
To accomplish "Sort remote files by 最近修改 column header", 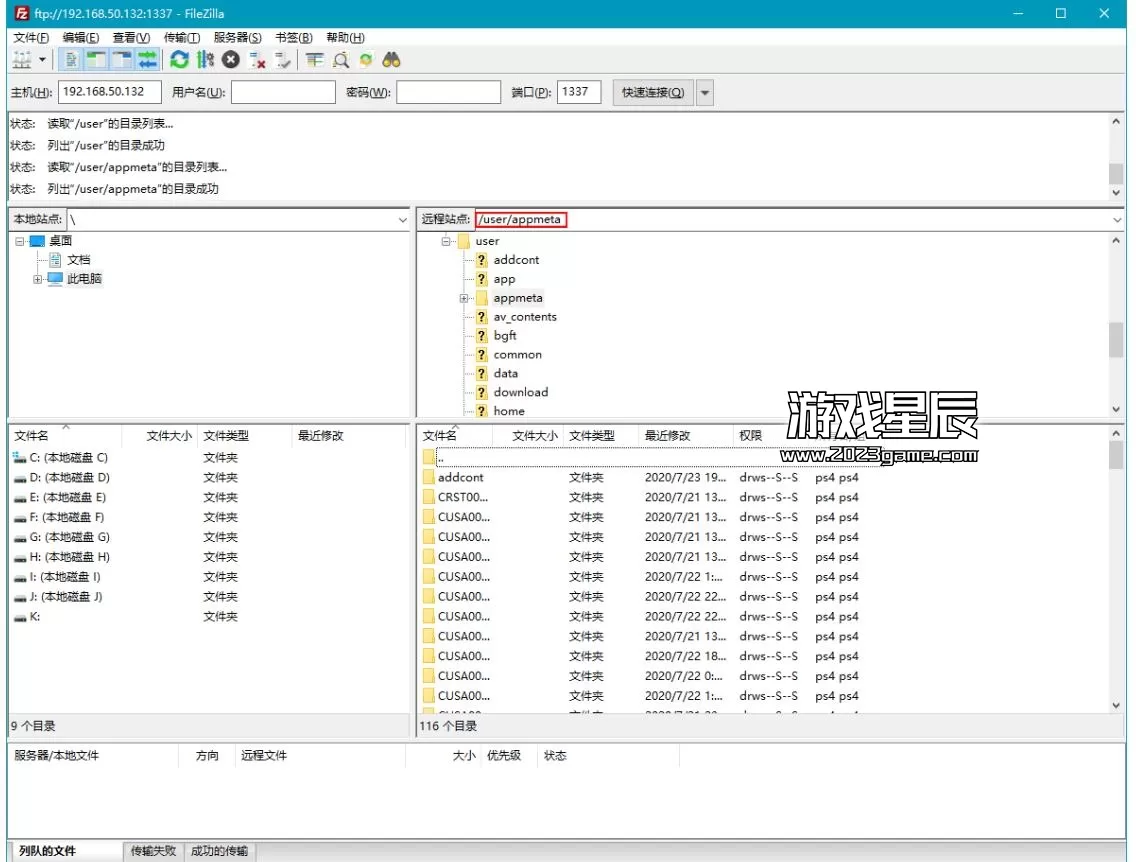I will (667, 436).
